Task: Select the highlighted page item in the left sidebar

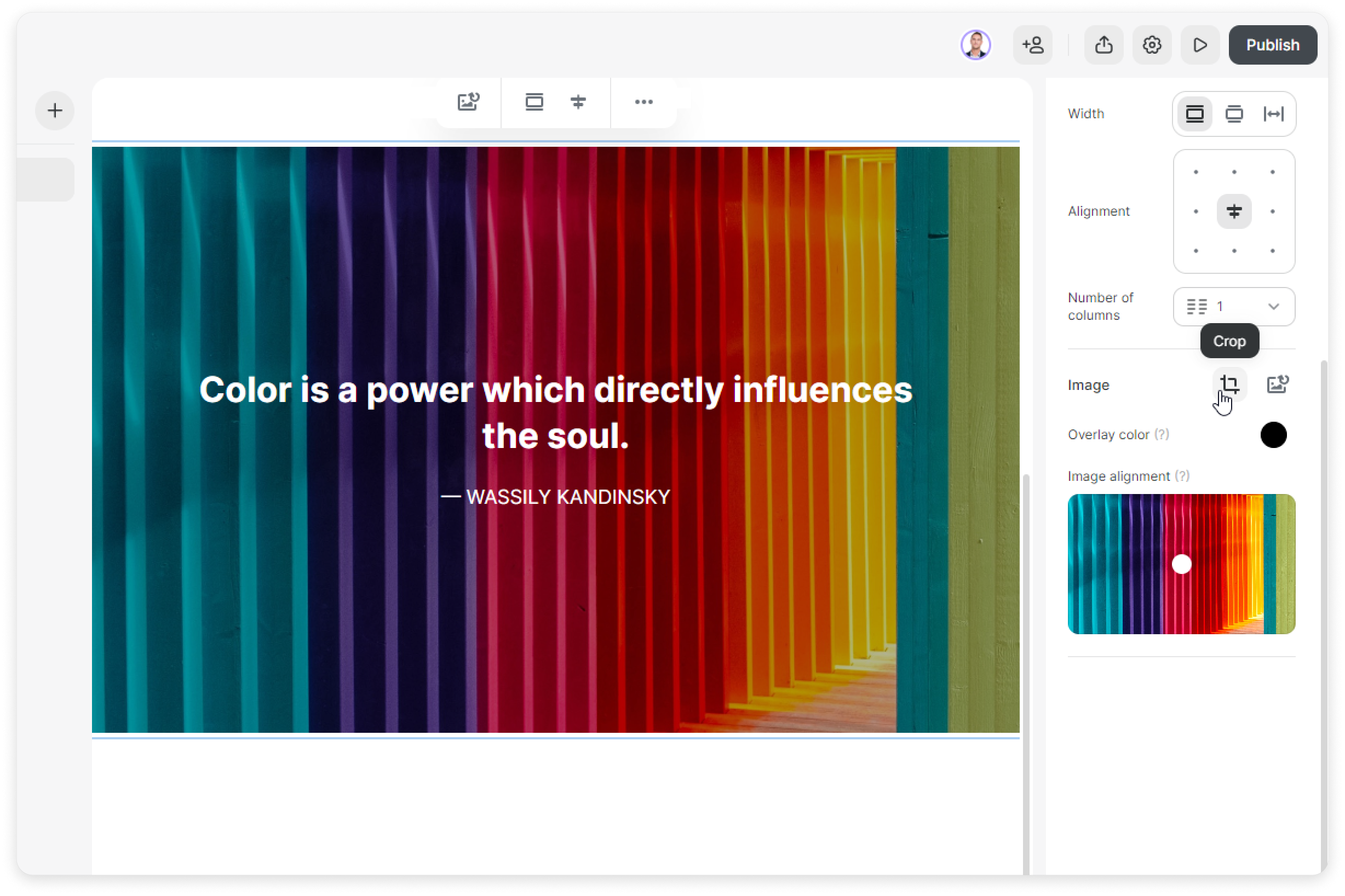Action: 45,180
